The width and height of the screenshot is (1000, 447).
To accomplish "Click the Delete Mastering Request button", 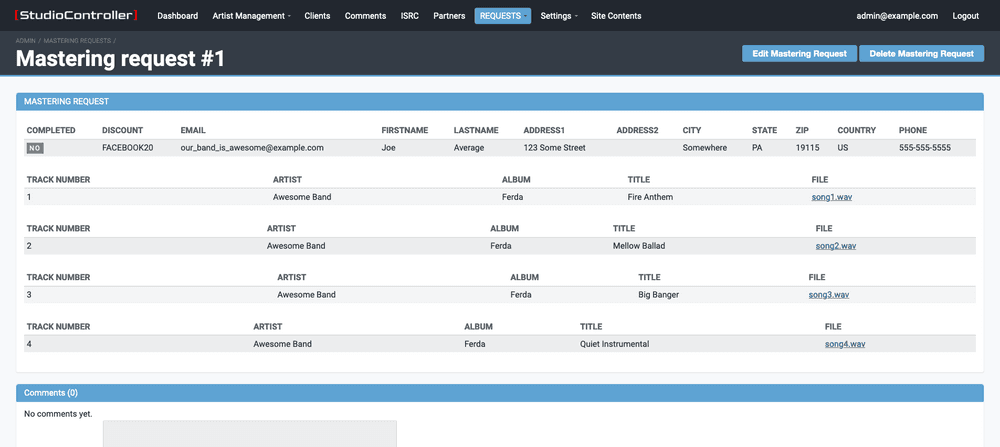I will (x=921, y=54).
